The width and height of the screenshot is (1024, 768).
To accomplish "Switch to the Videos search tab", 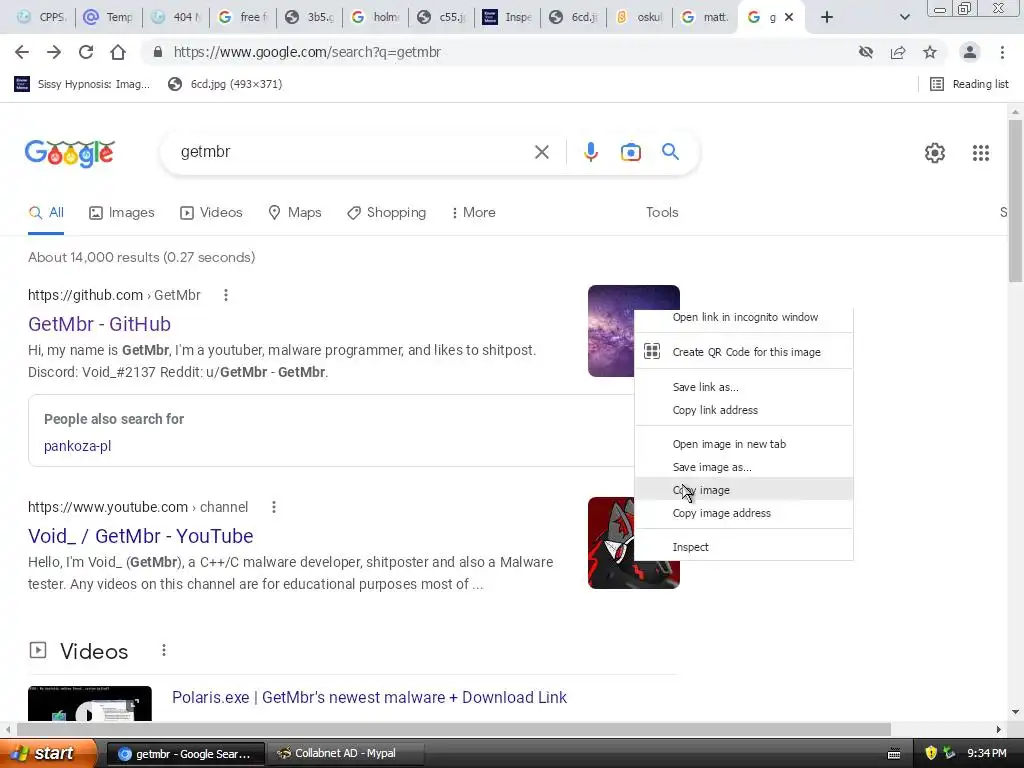I will click(x=211, y=212).
